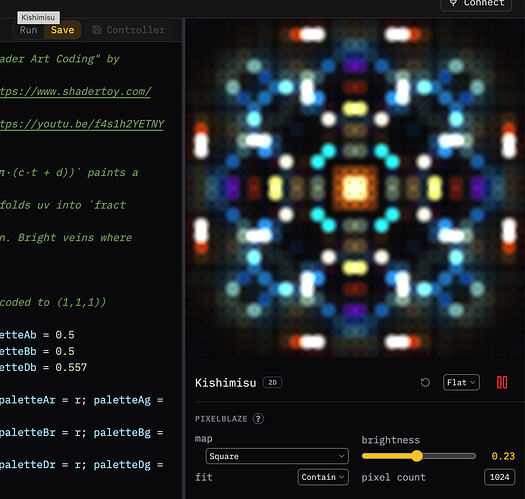This screenshot has width=525, height=499.
Task: Adjust the brightness slider handle
Action: (x=417, y=456)
